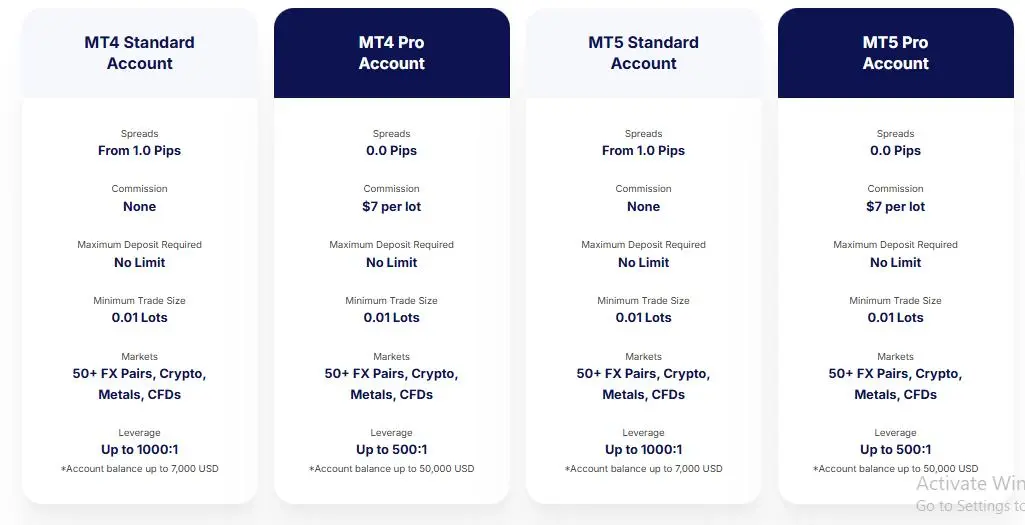Open the MT5 Pro Account heading
Image resolution: width=1025 pixels, height=525 pixels.
point(896,53)
